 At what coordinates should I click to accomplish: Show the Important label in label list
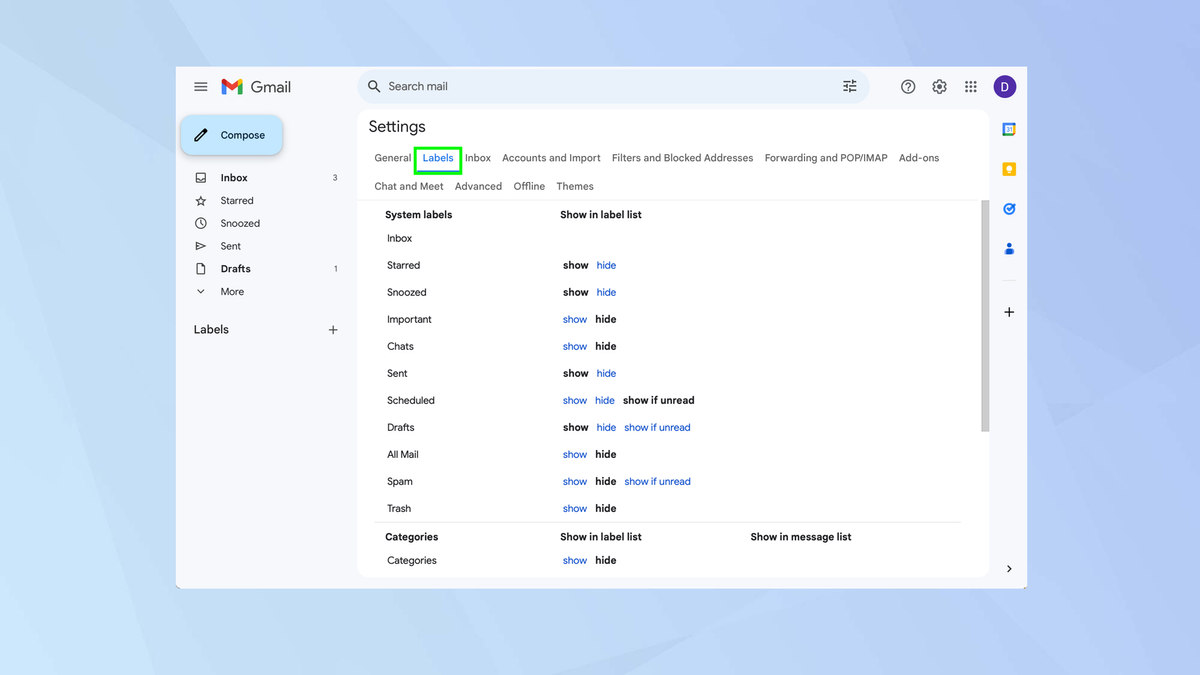pyautogui.click(x=574, y=318)
